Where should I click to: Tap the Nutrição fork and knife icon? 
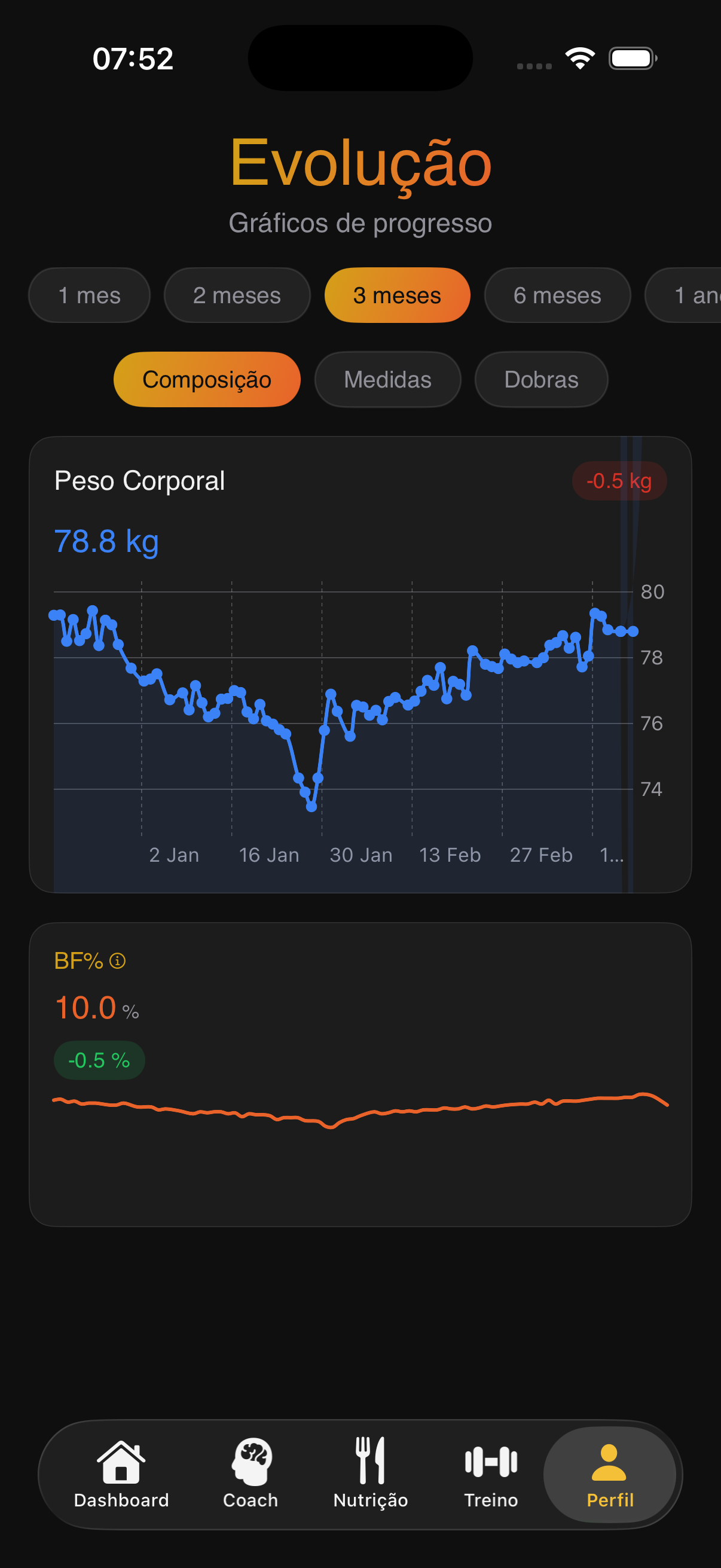point(371,1461)
